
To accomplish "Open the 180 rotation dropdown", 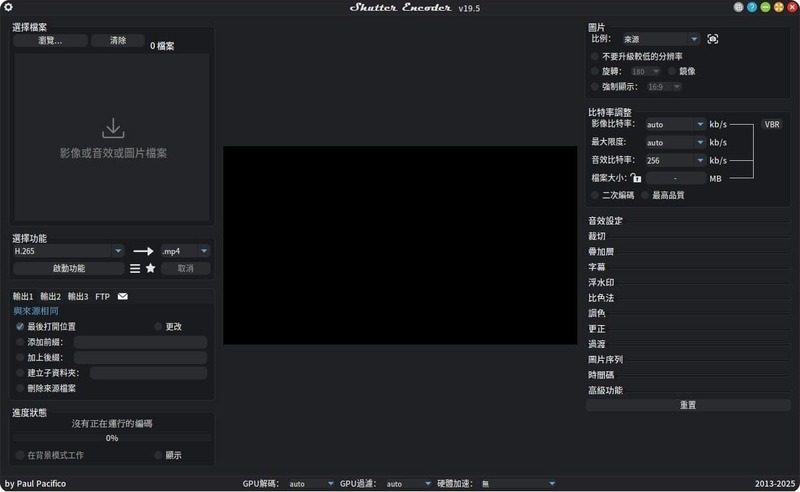I will pos(645,71).
